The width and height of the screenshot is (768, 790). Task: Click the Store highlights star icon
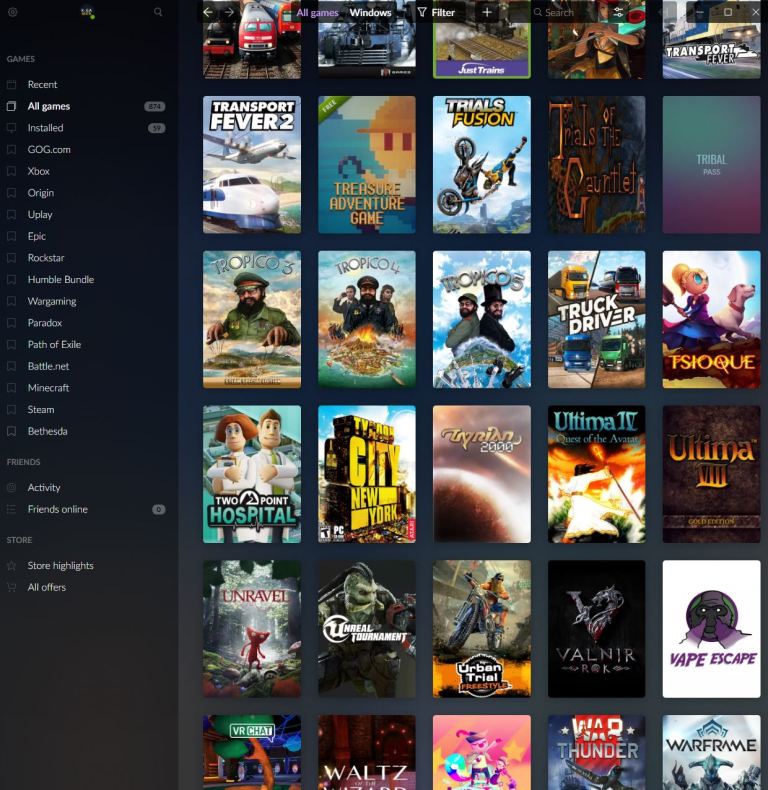[12, 566]
